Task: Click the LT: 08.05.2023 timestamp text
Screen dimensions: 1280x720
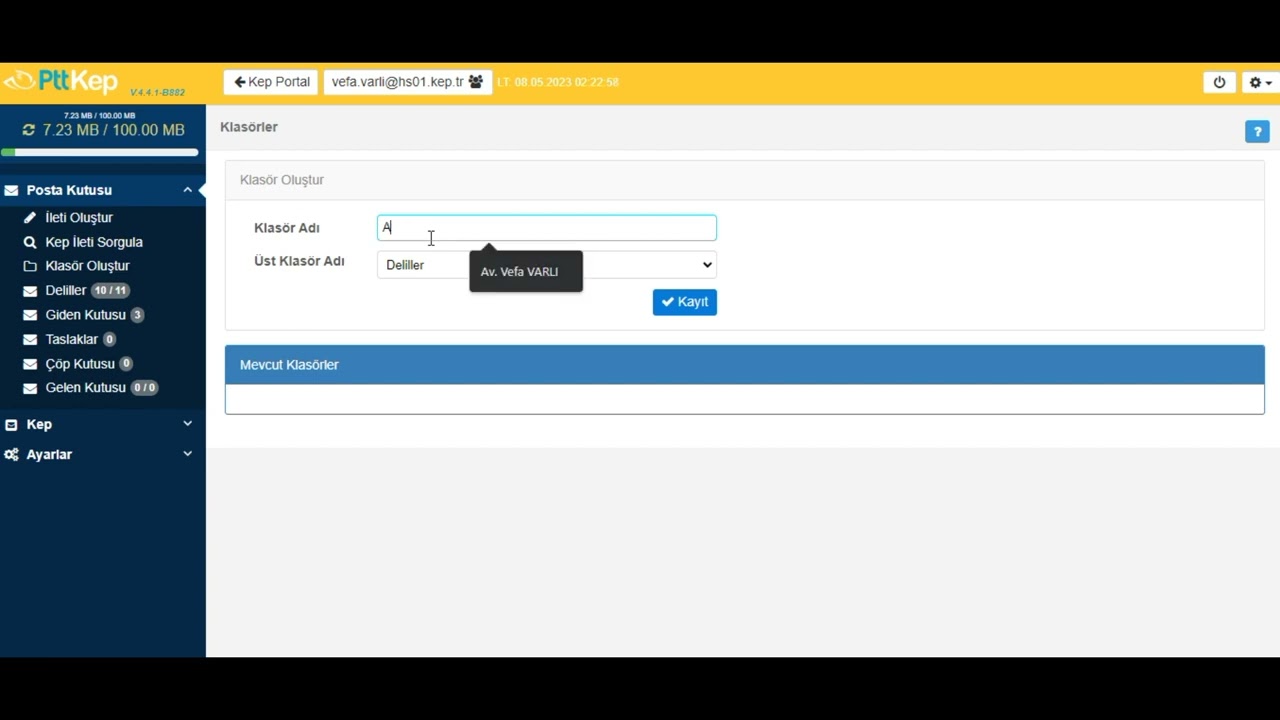Action: pos(558,82)
